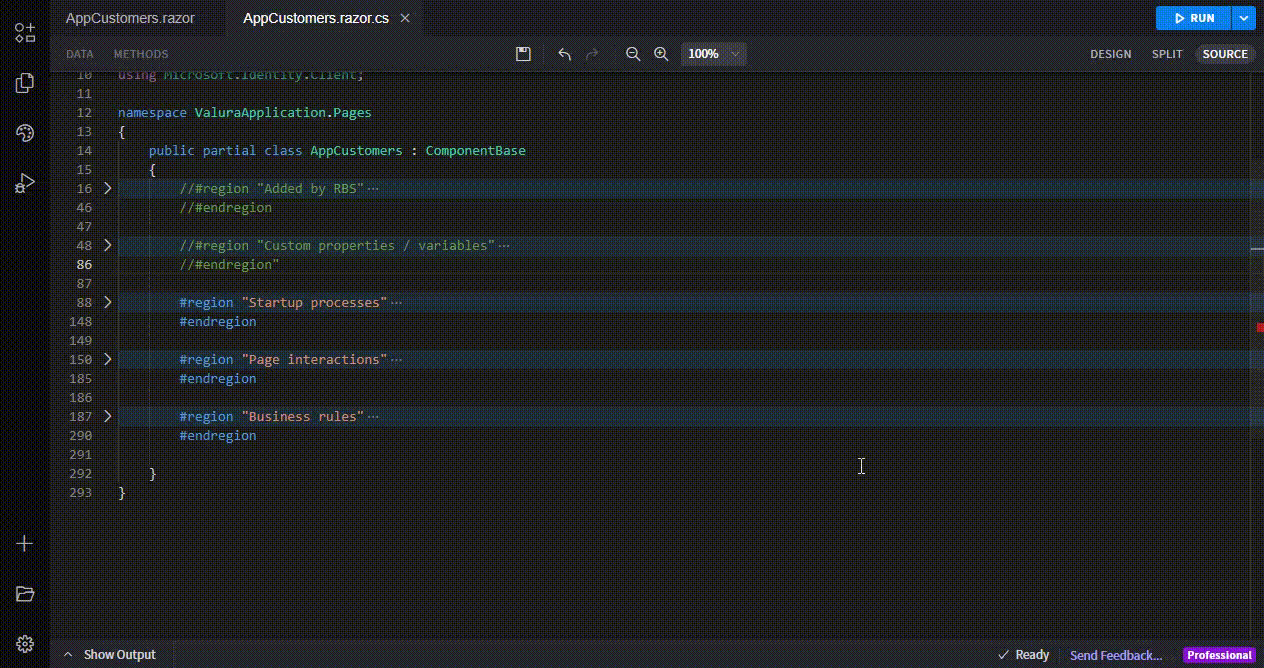Expand the "Page interactions" region chevron
Image resolution: width=1264 pixels, height=668 pixels.
coord(108,359)
